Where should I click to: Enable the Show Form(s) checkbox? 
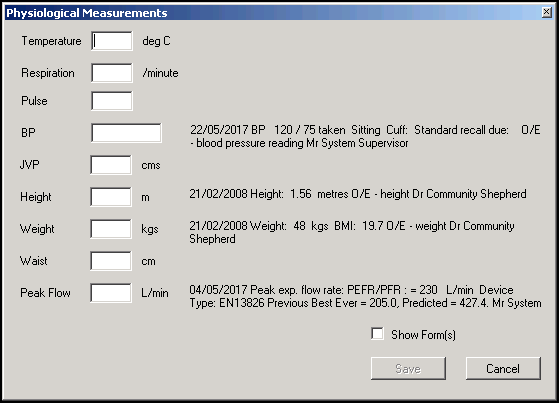377,334
